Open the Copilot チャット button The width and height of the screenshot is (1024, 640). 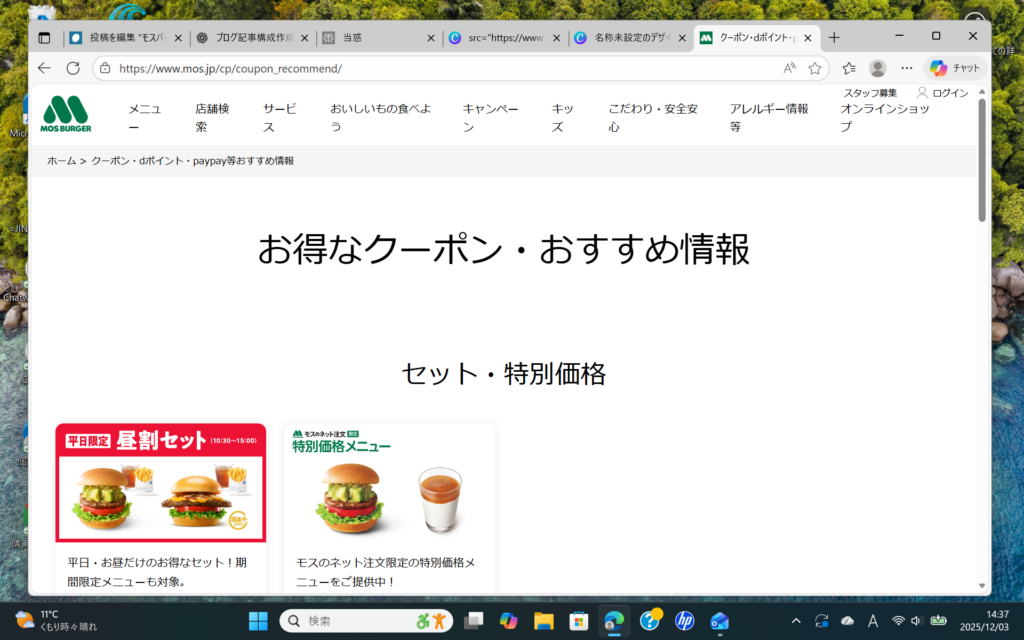(955, 68)
